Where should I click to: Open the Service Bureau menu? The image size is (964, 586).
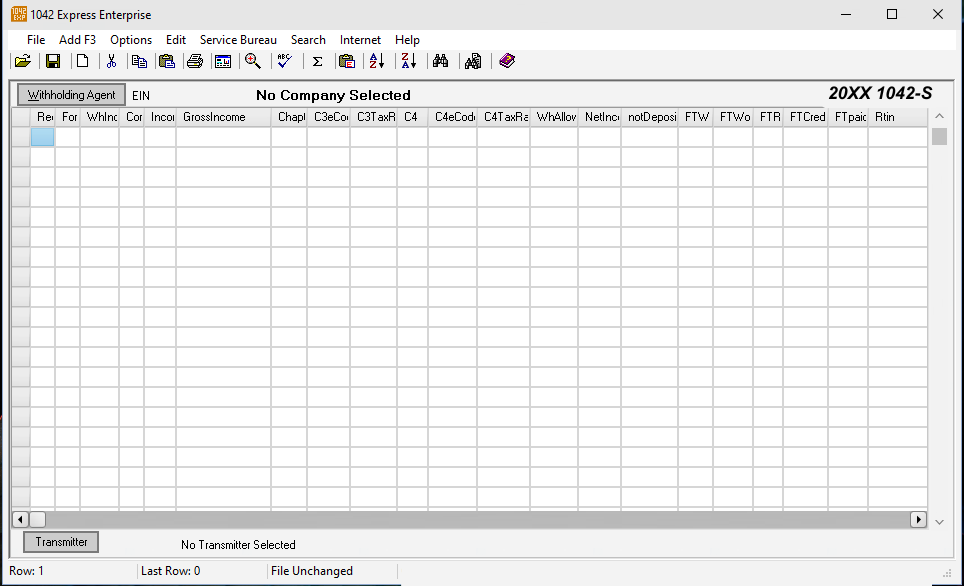(238, 40)
